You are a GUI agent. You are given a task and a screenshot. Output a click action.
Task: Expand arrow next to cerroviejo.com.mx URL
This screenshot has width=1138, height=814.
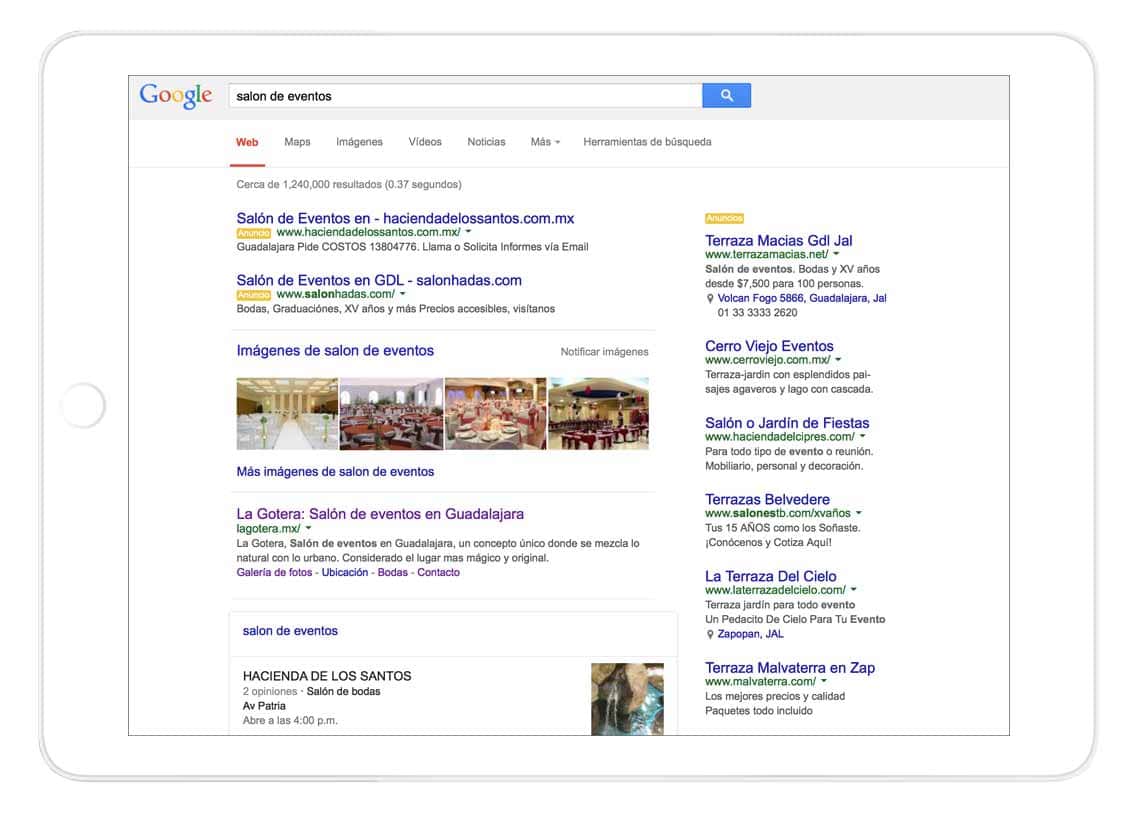pyautogui.click(x=838, y=360)
